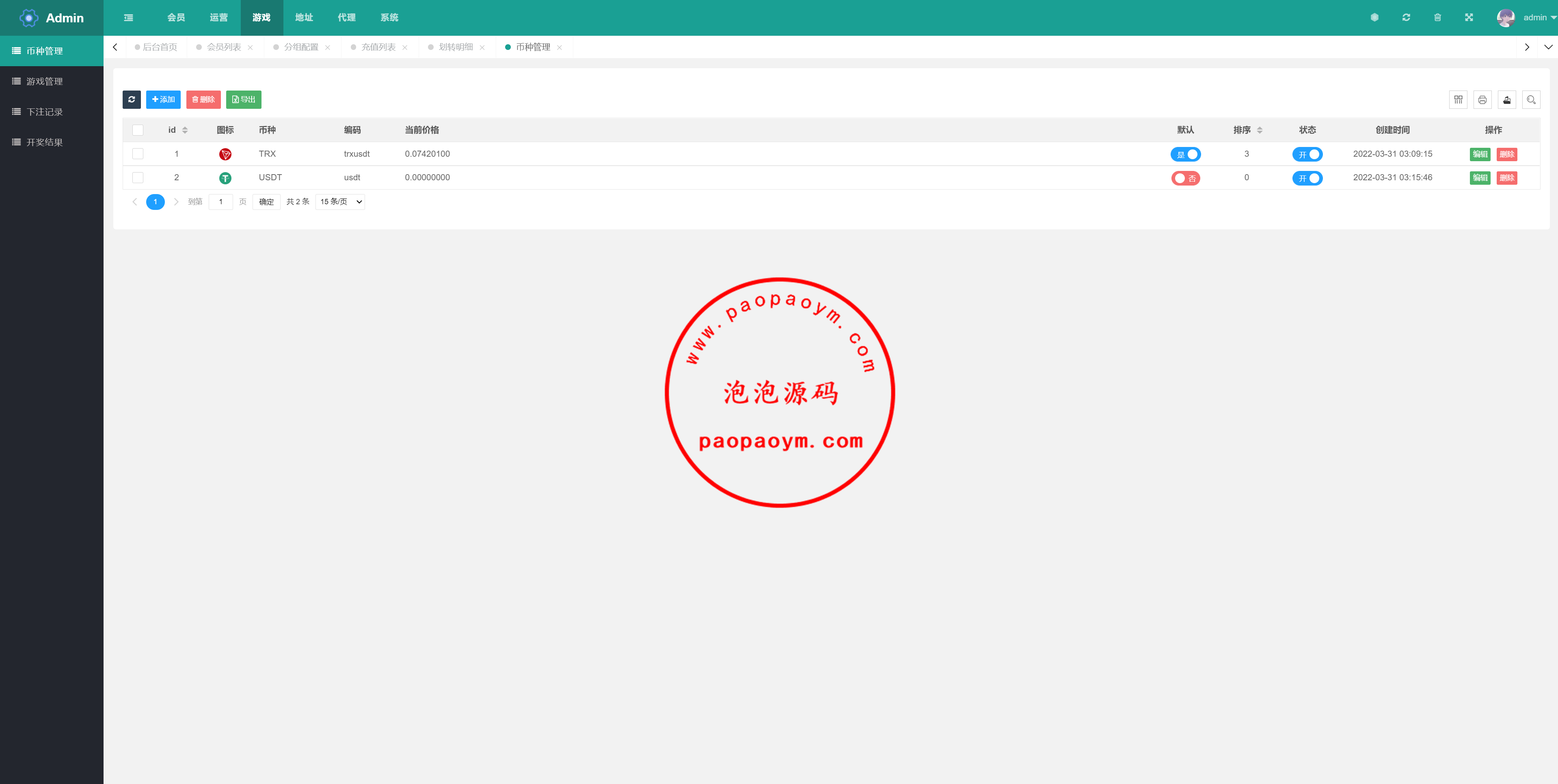Click the print table icon

1482,100
